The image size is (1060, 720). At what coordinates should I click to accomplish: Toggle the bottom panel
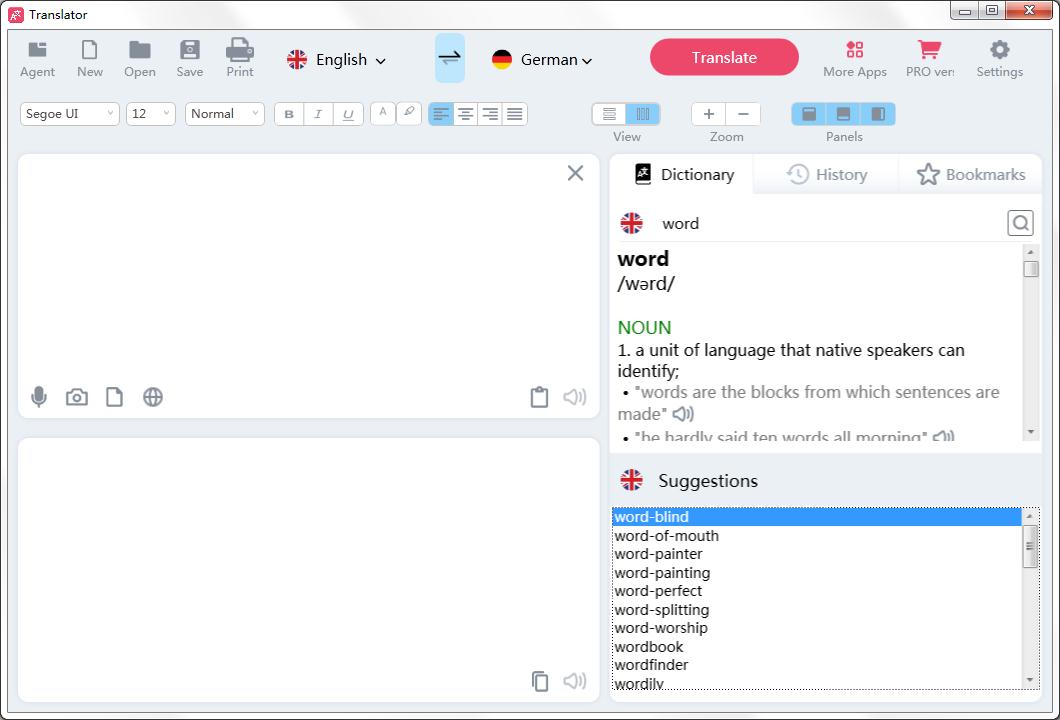click(x=843, y=114)
